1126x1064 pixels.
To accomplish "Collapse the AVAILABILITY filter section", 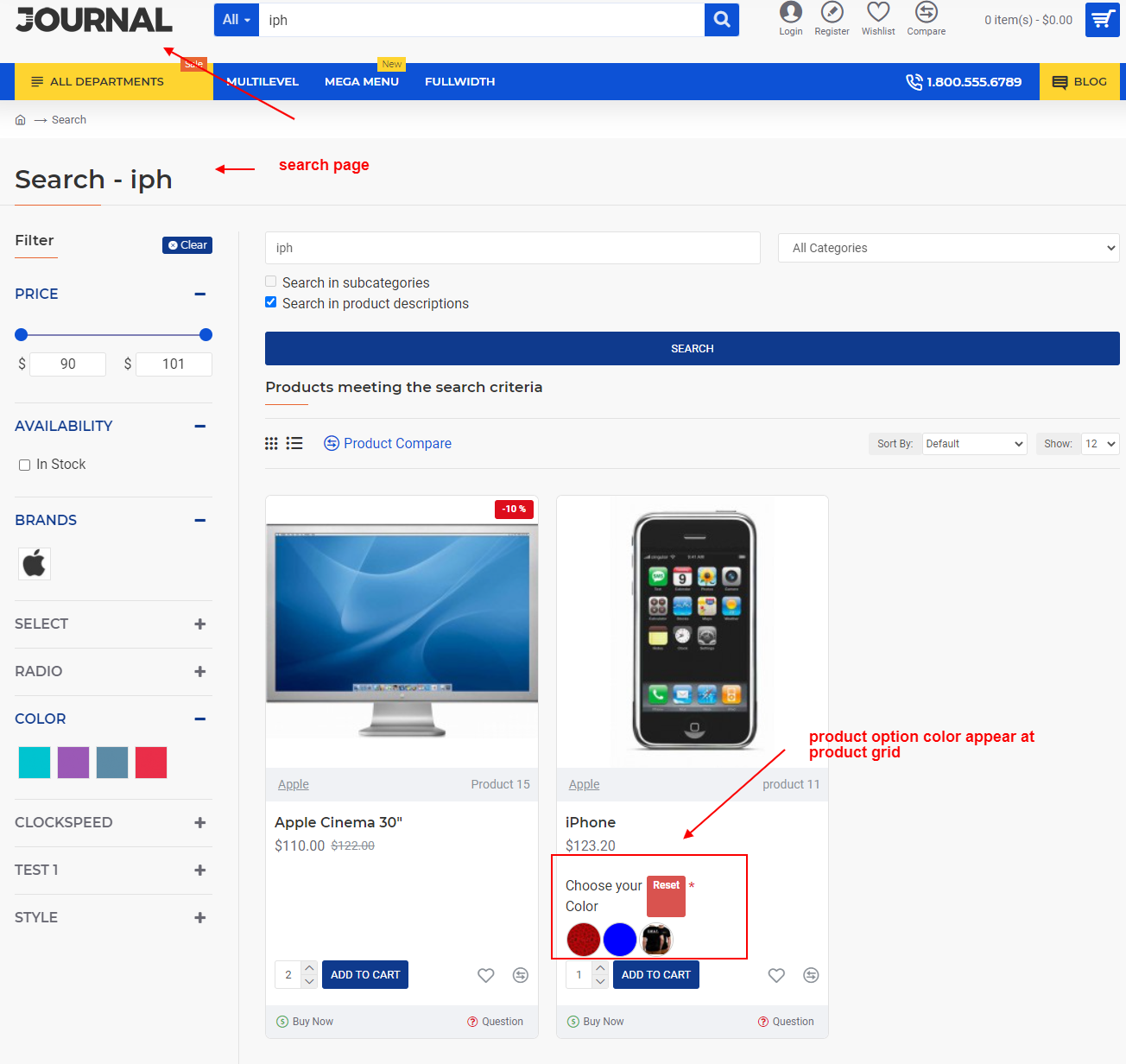I will pyautogui.click(x=200, y=426).
